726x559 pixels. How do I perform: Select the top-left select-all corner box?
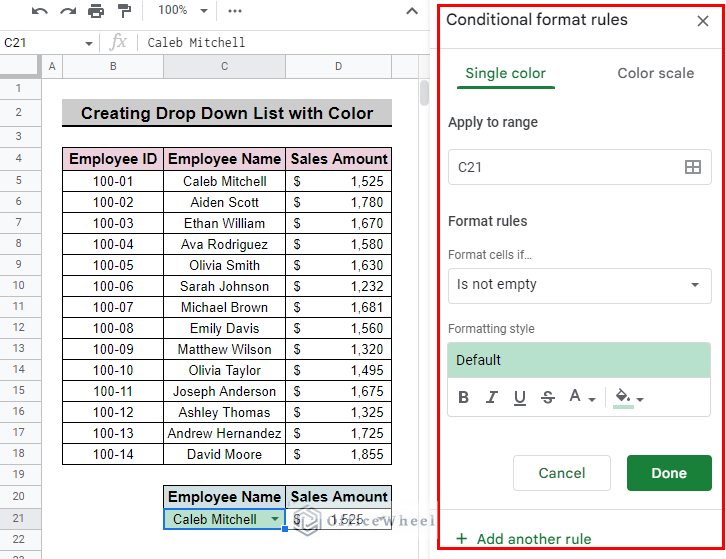pos(20,66)
